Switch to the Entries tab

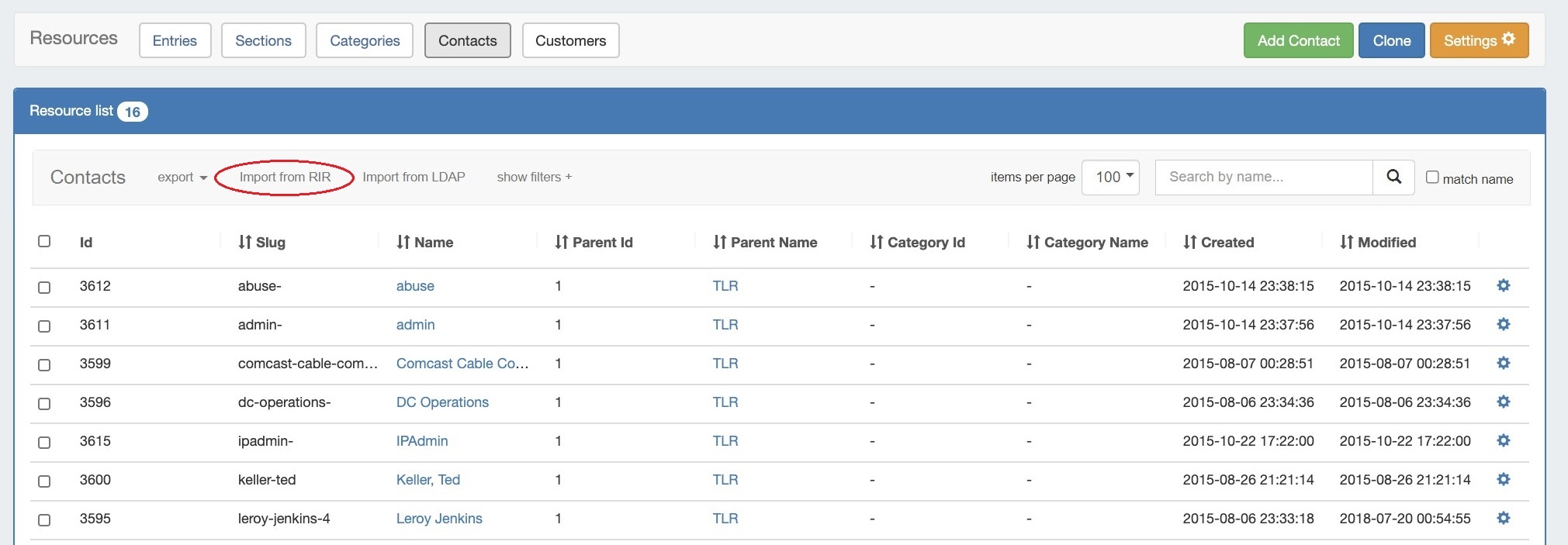point(175,40)
